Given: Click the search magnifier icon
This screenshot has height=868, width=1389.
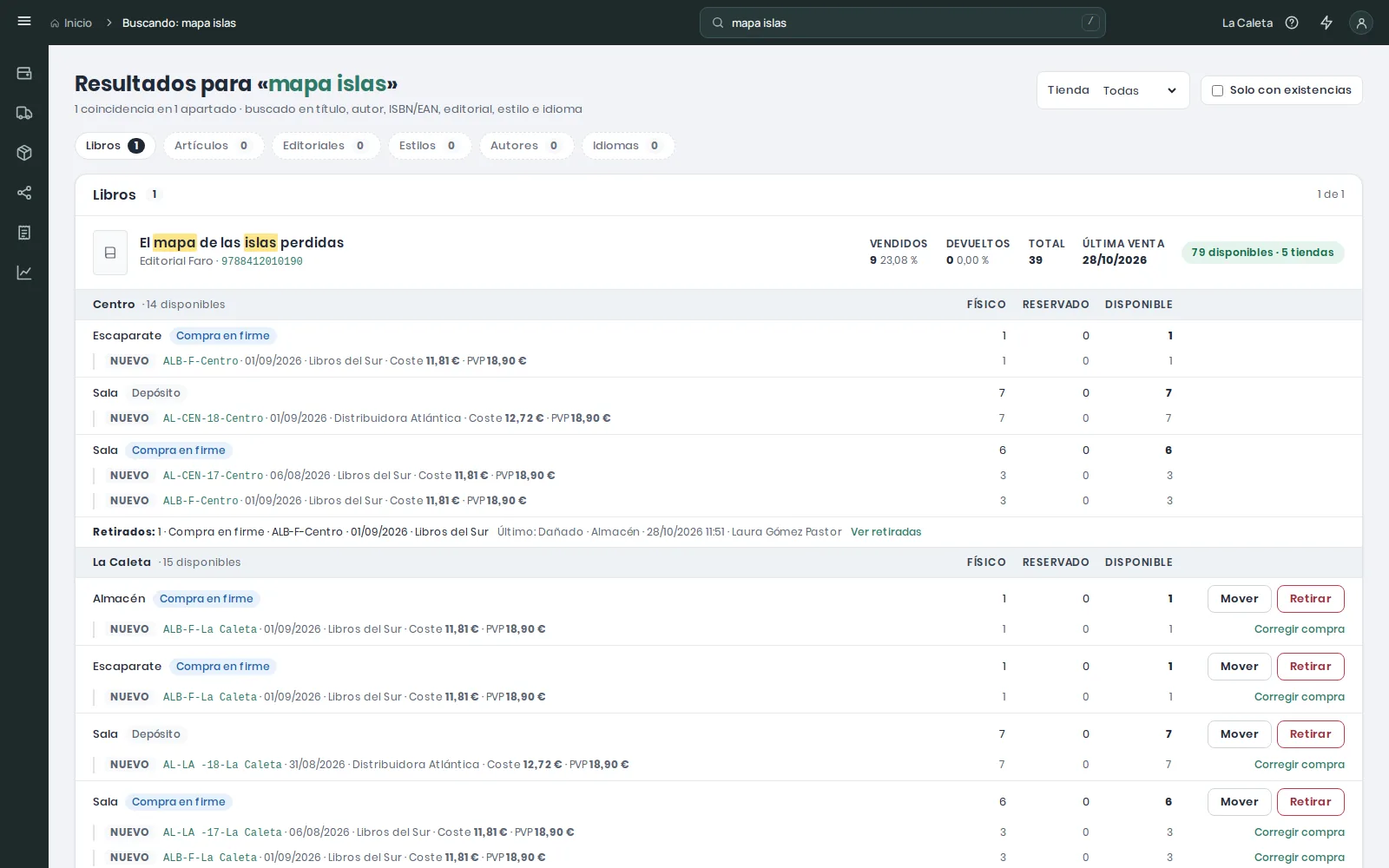Looking at the screenshot, I should 718,23.
